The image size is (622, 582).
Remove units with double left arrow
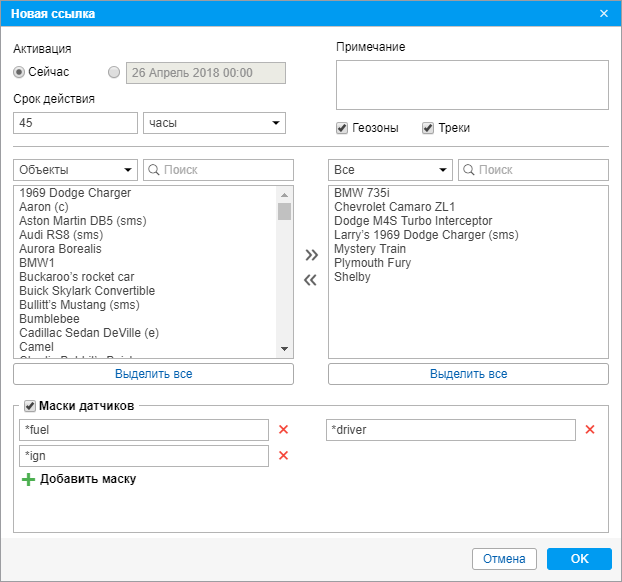click(311, 279)
